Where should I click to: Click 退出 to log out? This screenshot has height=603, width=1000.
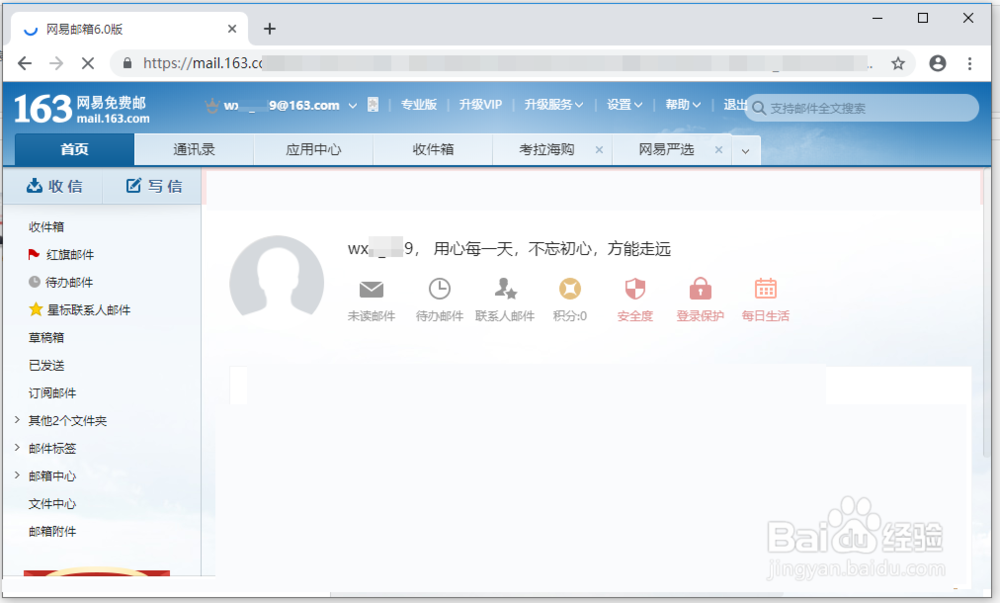[735, 104]
